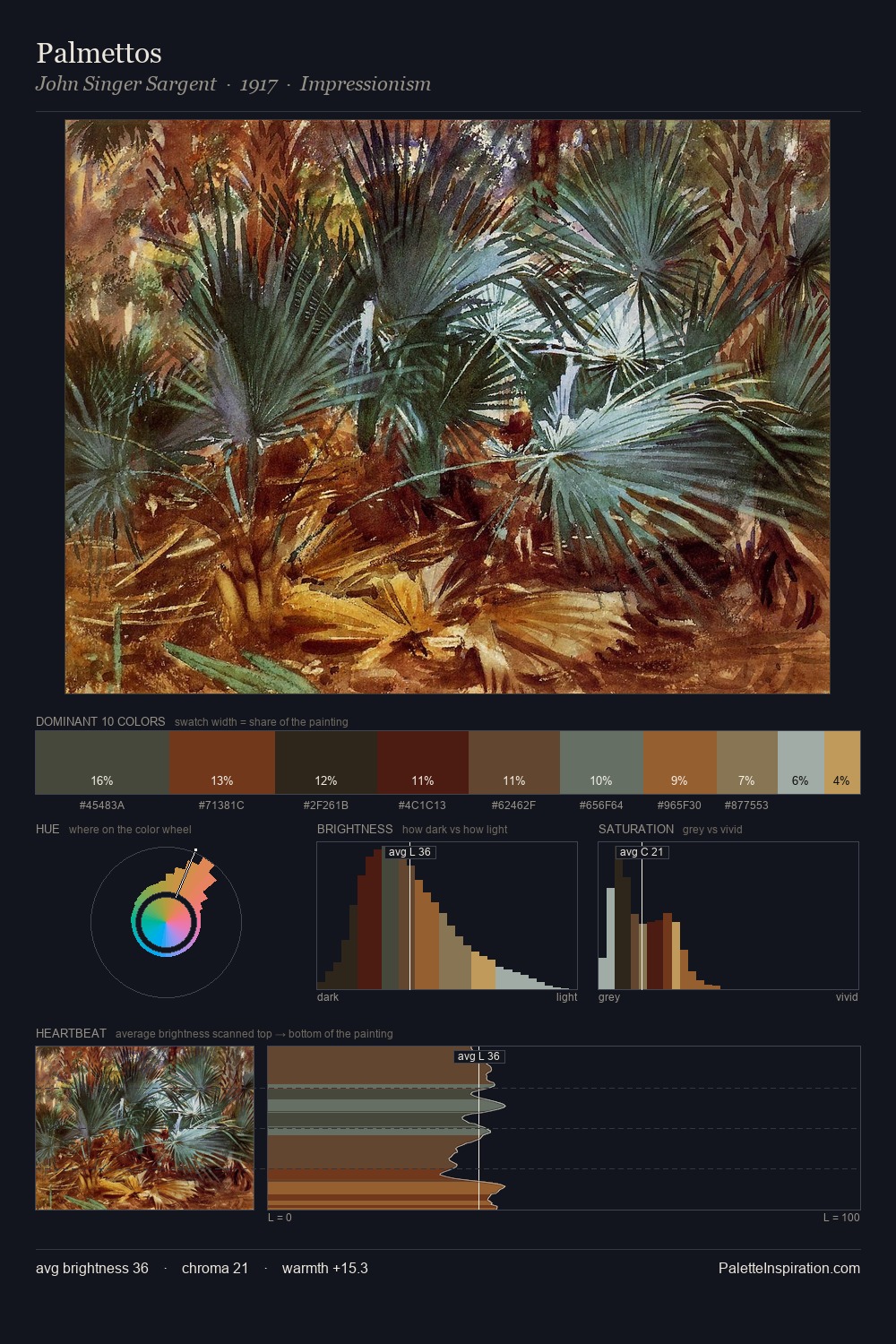Click the John Singer Sargent artist name
The image size is (896, 1344).
[x=125, y=83]
